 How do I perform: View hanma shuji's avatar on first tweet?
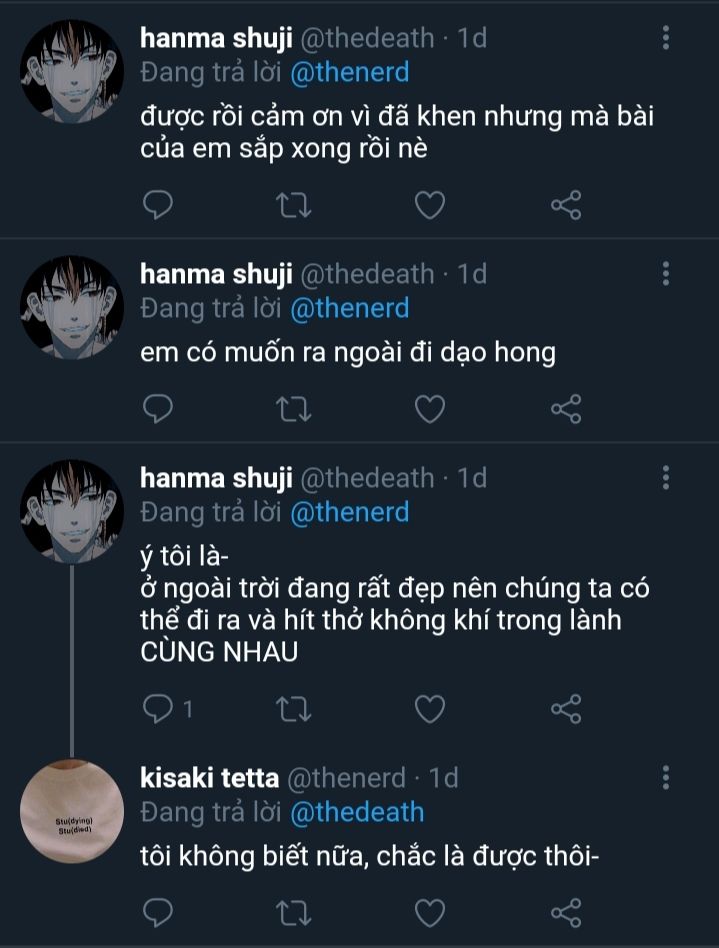71,72
